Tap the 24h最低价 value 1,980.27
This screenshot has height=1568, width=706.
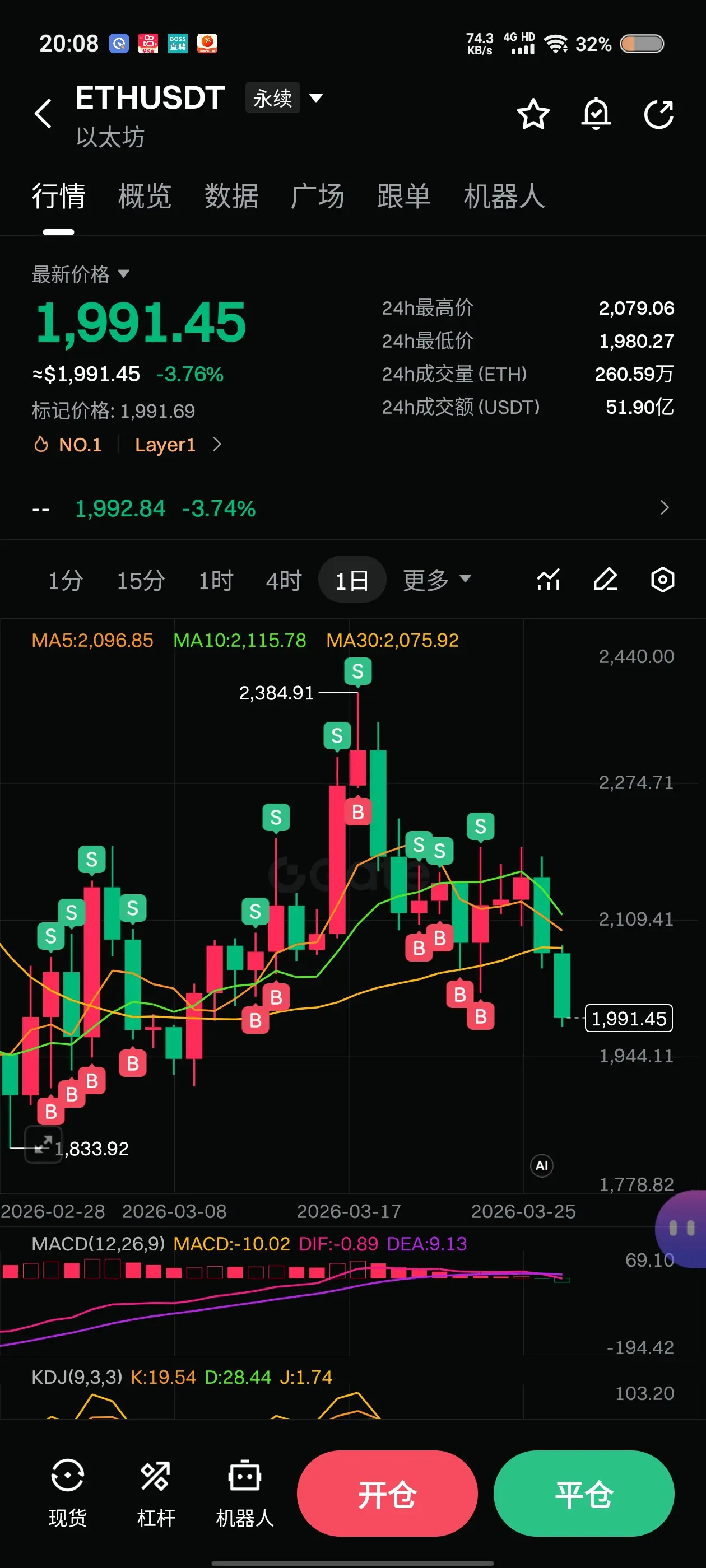tap(637, 341)
